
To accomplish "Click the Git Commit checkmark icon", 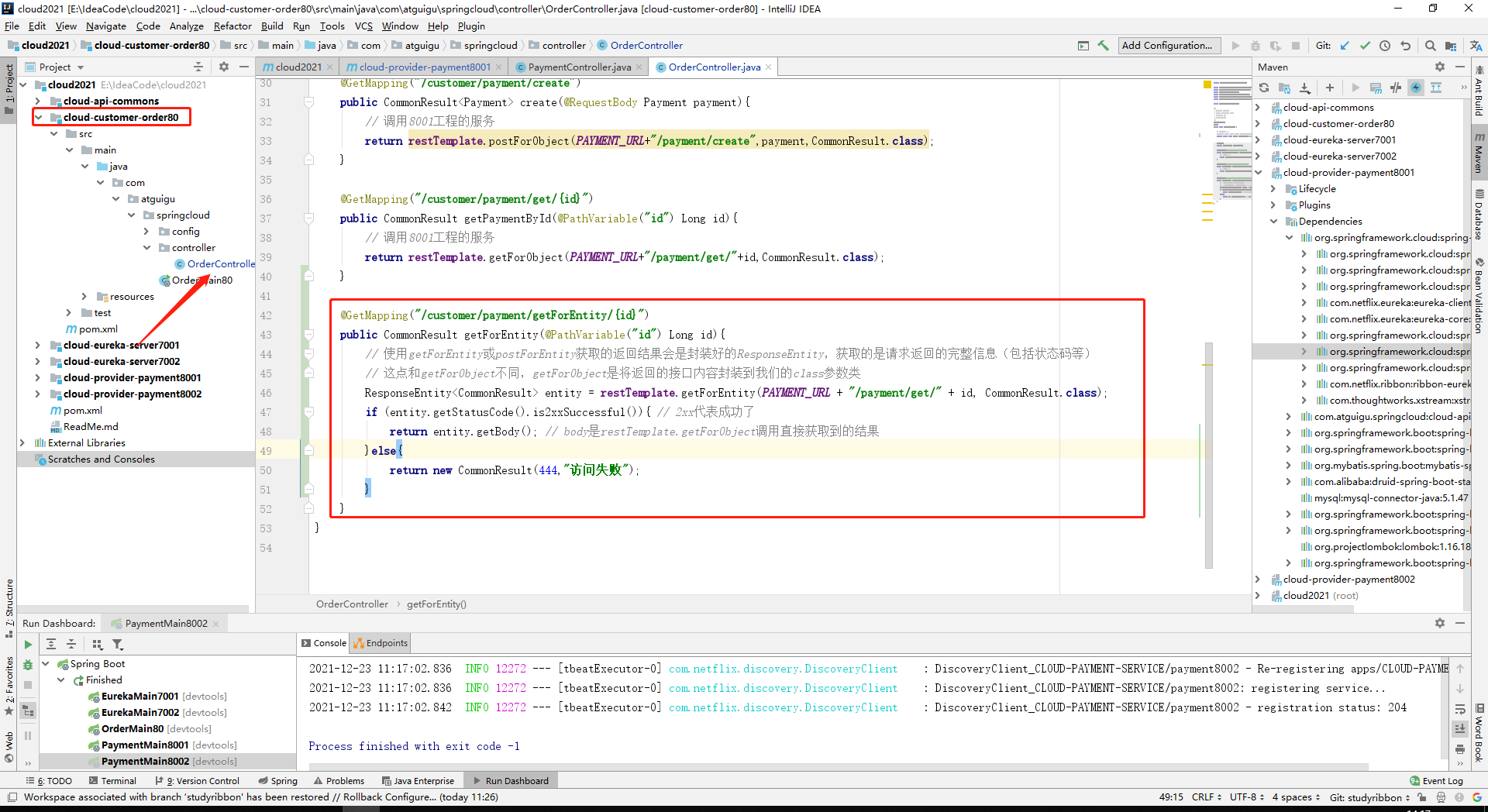I will coord(1365,46).
